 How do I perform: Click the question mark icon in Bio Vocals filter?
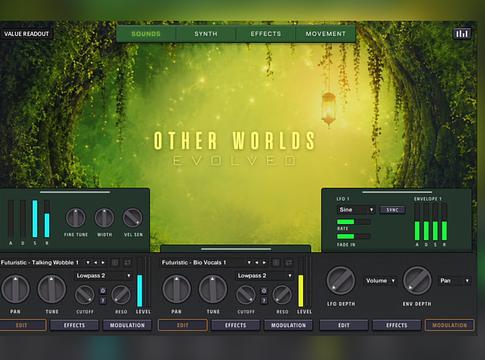point(264,300)
